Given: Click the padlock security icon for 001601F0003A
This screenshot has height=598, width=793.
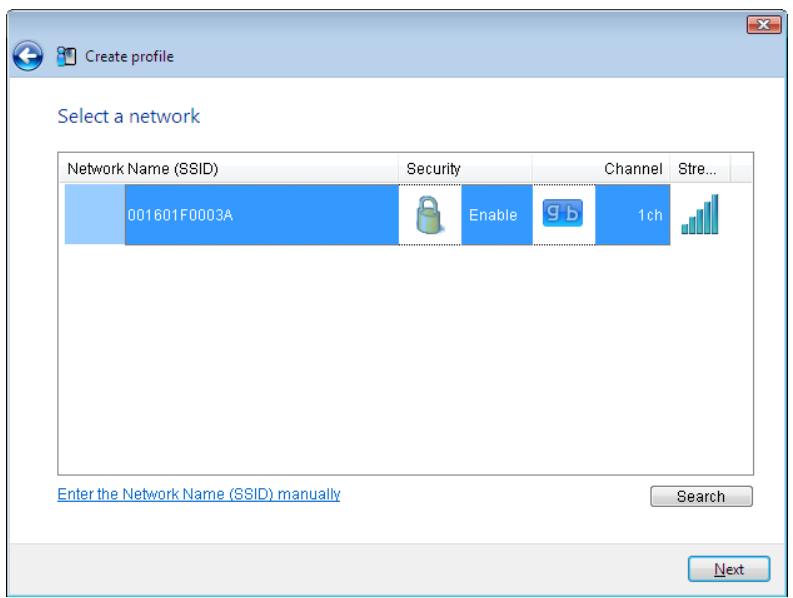Looking at the screenshot, I should tap(429, 215).
